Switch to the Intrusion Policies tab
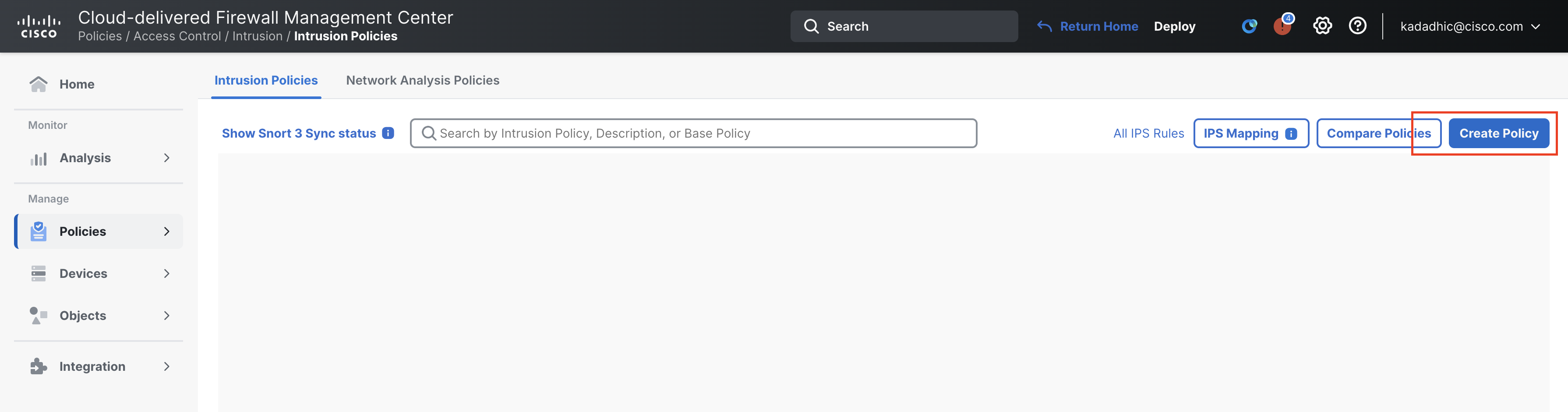Image resolution: width=1568 pixels, height=412 pixels. pyautogui.click(x=266, y=81)
